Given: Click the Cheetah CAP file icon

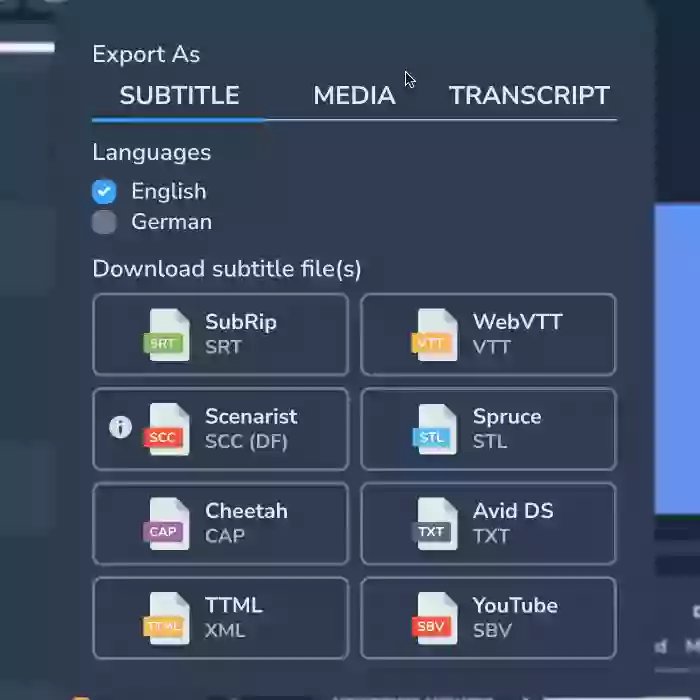Looking at the screenshot, I should pos(166,524).
